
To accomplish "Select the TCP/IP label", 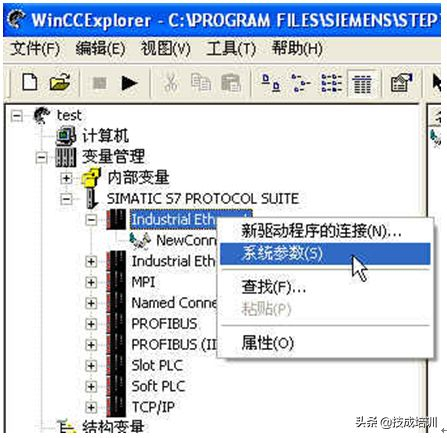I will [153, 407].
